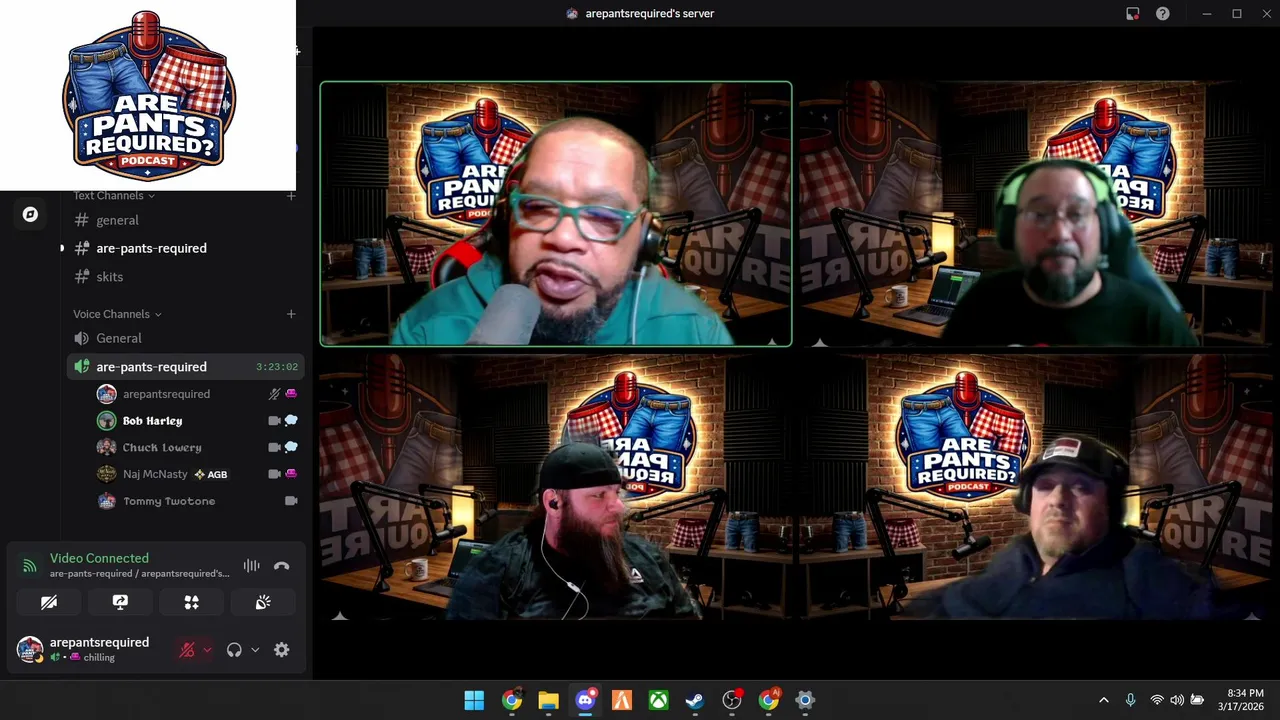1280x720 pixels.
Task: Open the Windows Start menu
Action: tap(474, 700)
